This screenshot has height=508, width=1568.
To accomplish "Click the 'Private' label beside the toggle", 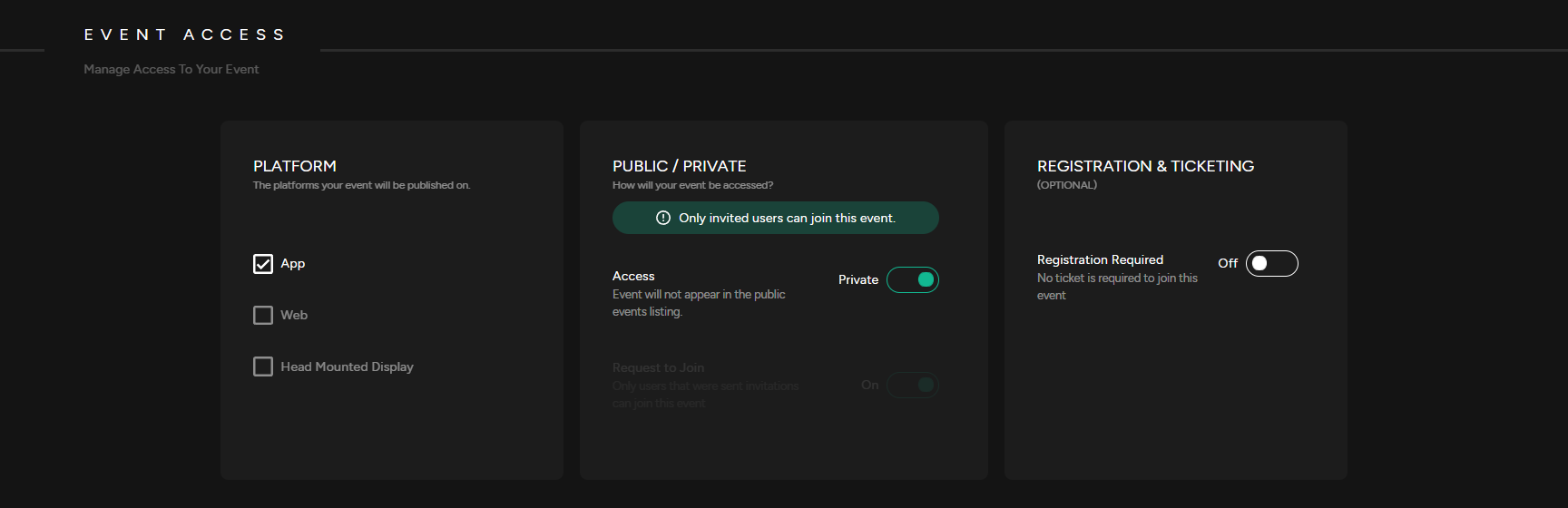I will [x=857, y=280].
